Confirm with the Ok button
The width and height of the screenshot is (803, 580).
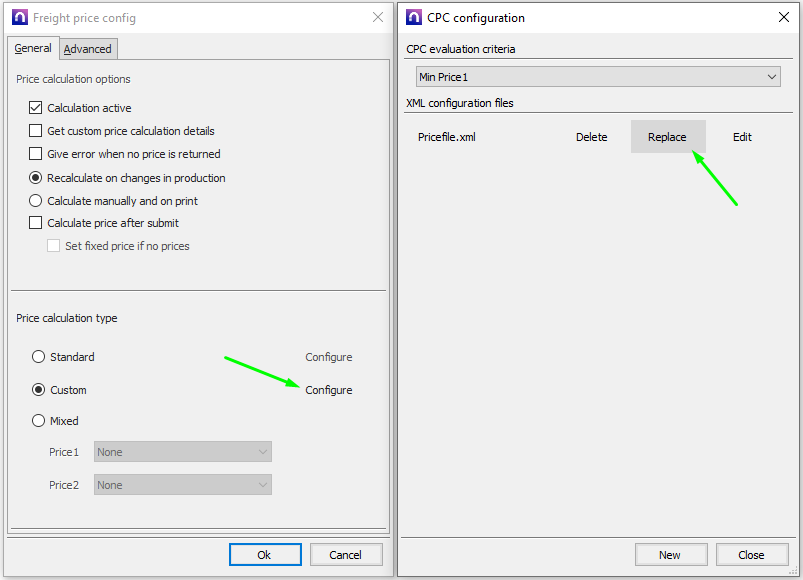[x=264, y=555]
